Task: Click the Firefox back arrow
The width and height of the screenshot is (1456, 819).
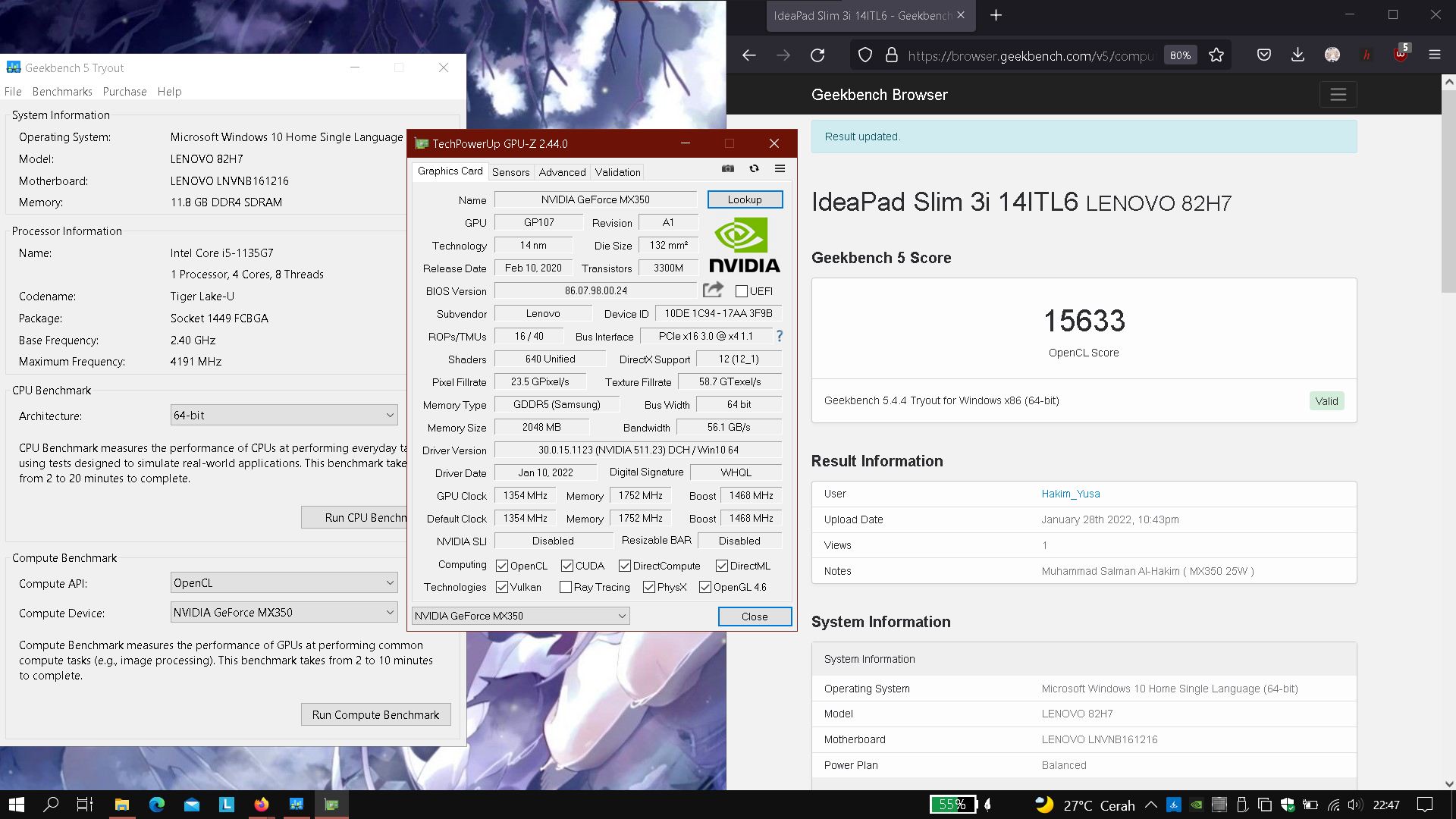Action: 748,55
